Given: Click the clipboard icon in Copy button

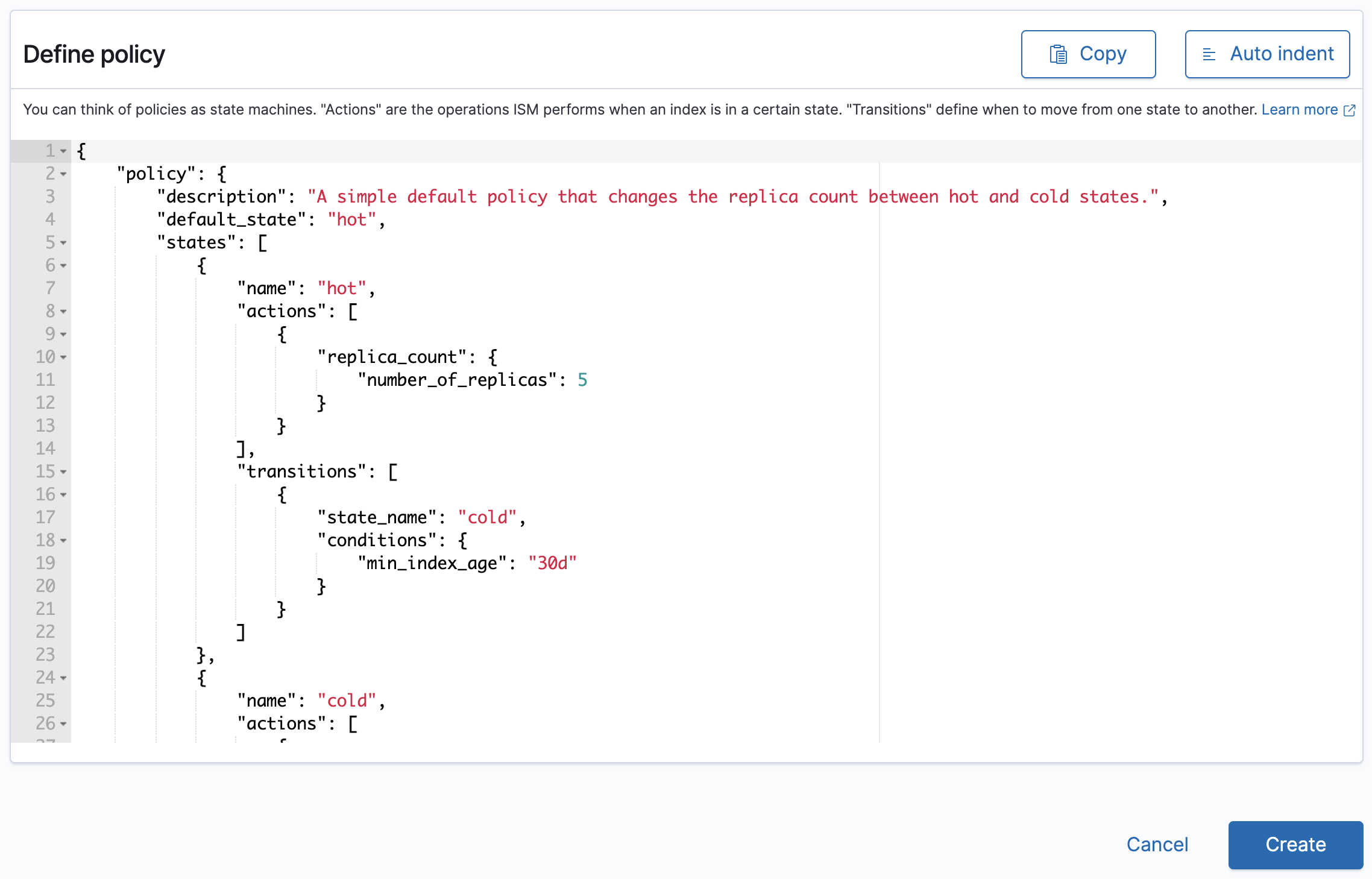Looking at the screenshot, I should pos(1058,54).
